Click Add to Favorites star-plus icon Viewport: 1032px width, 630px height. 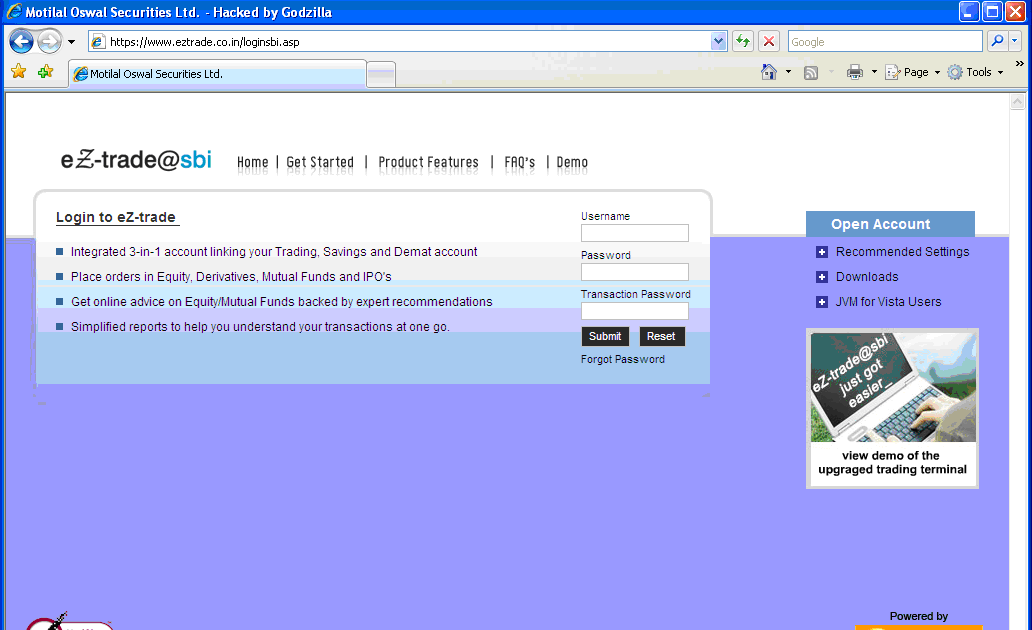click(45, 72)
